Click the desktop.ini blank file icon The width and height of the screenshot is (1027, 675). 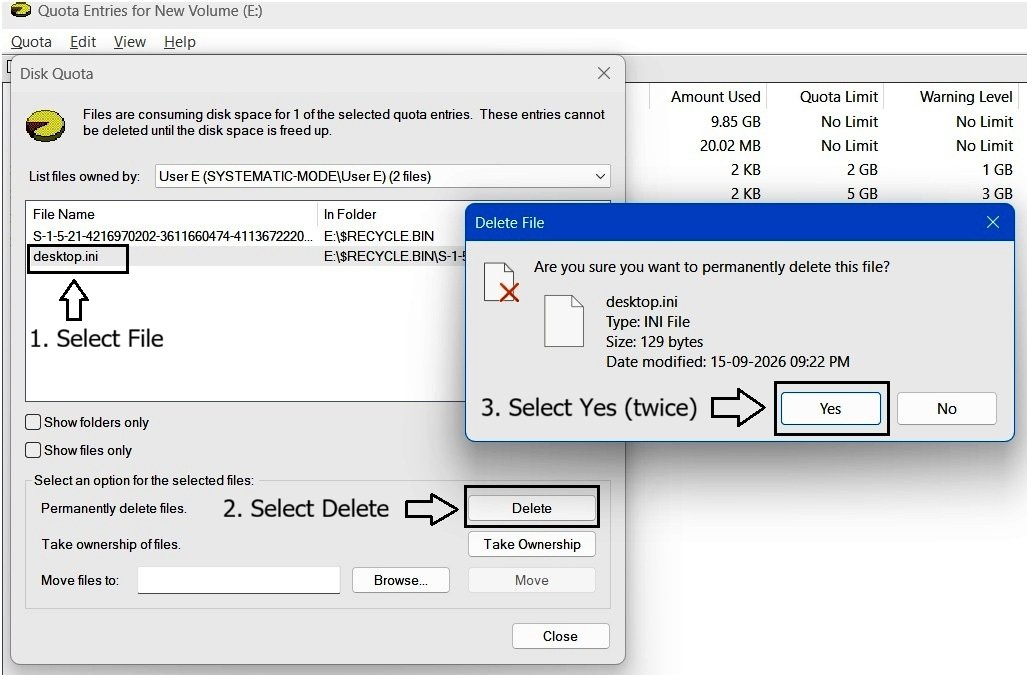point(564,321)
